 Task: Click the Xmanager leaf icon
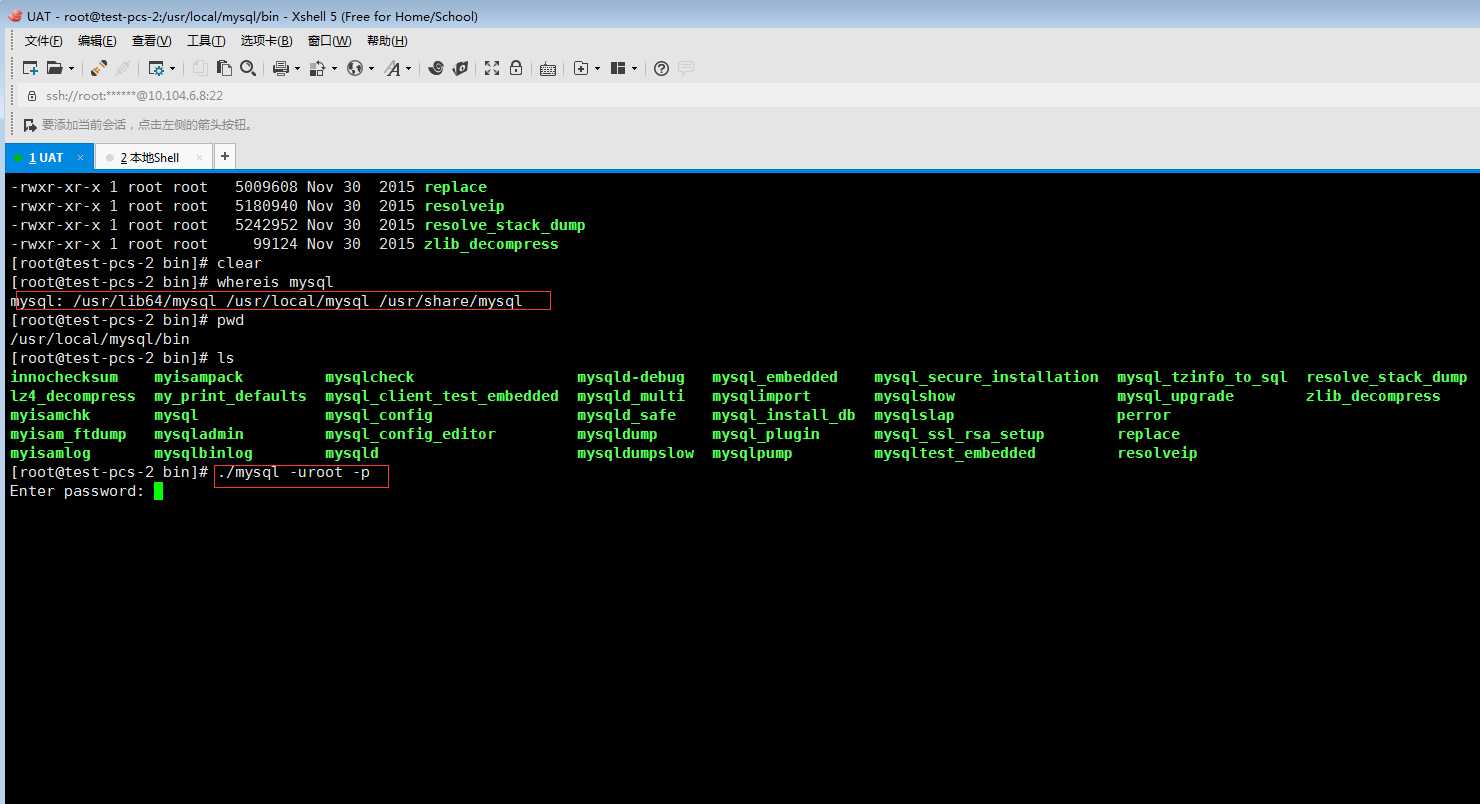[460, 68]
